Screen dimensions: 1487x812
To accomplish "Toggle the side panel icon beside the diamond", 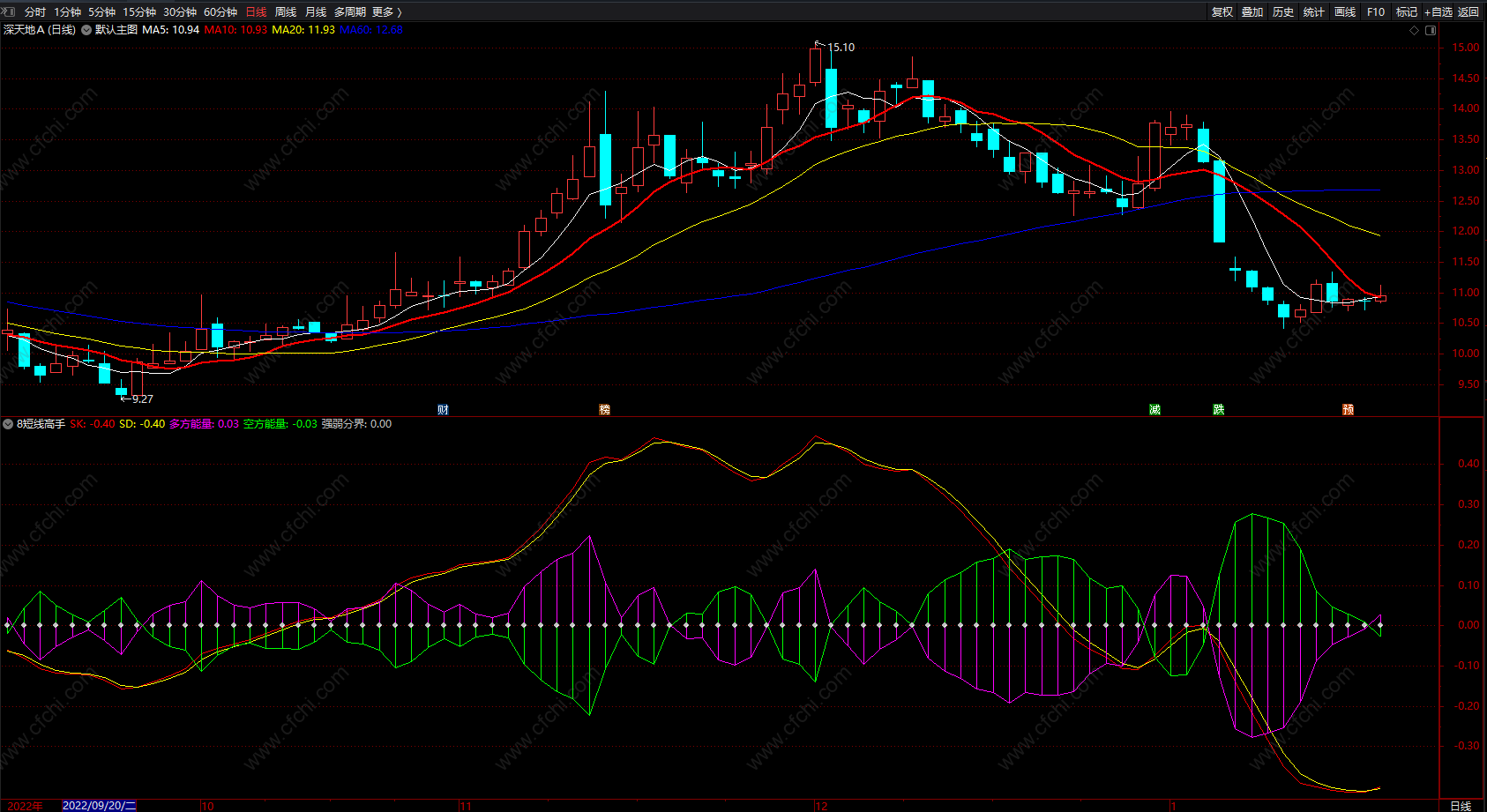I will point(1431,30).
